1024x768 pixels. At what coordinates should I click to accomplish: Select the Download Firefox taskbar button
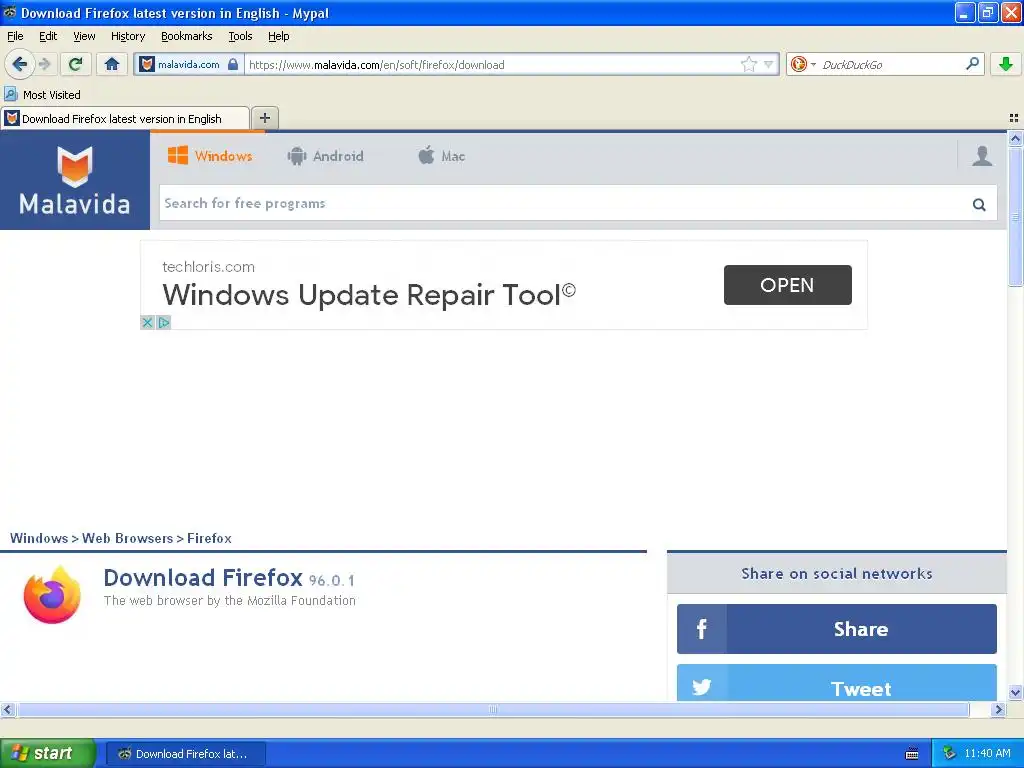pyautogui.click(x=185, y=754)
